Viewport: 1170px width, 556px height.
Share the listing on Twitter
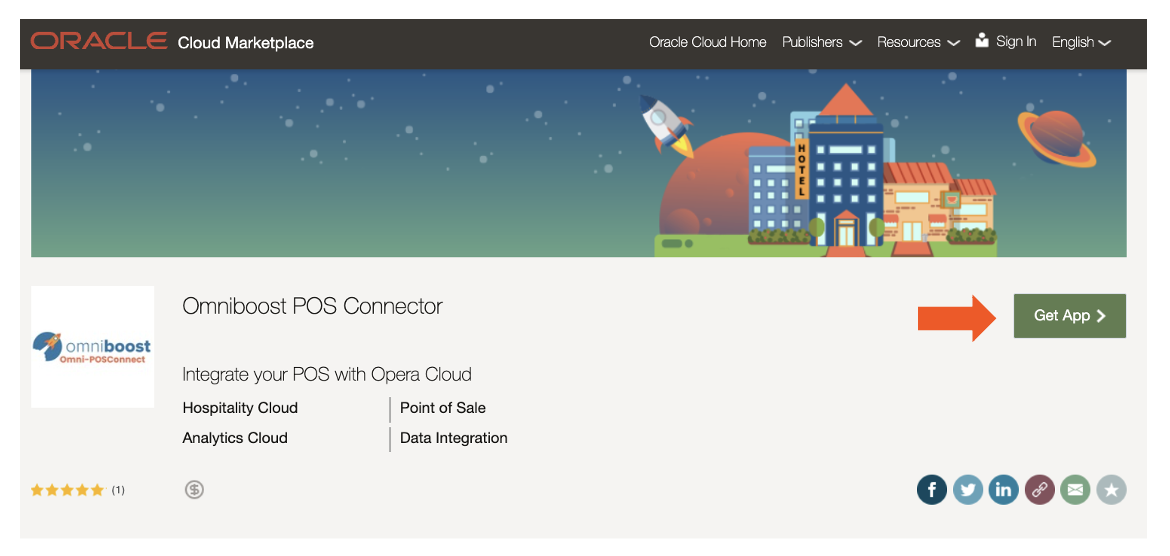(x=967, y=490)
